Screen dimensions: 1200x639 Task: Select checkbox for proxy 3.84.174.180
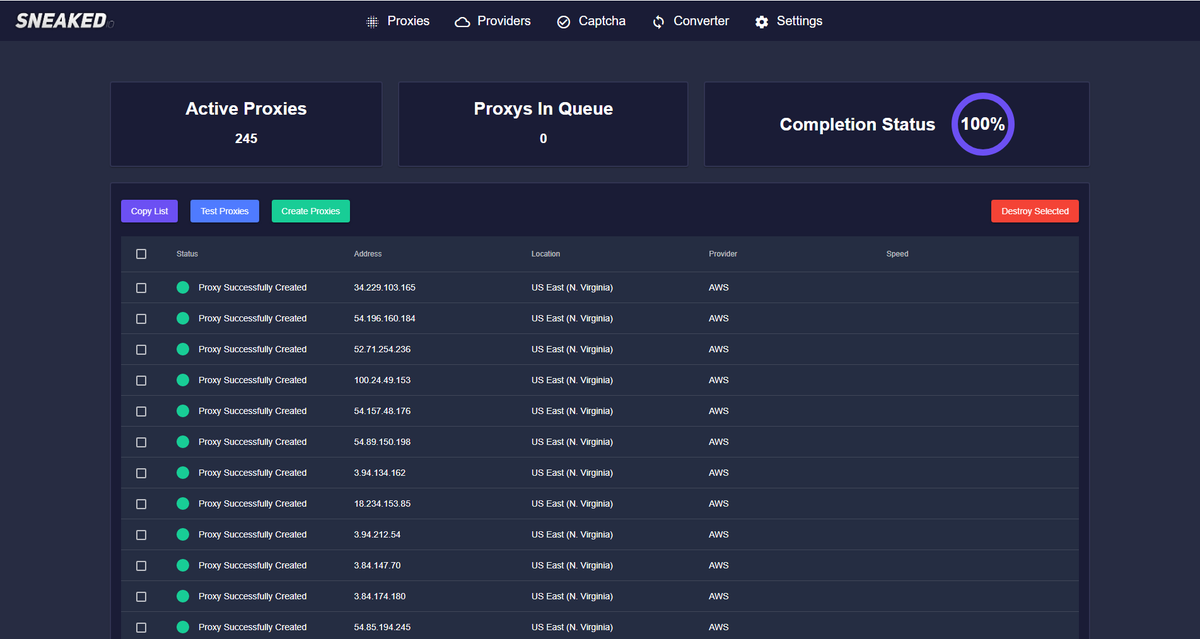click(141, 597)
